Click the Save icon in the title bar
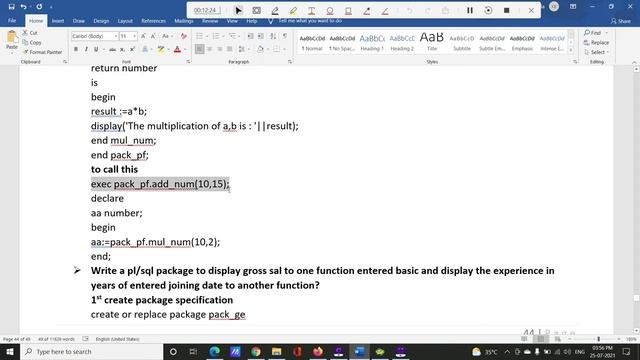Viewport: 640px width, 360px height. point(11,7)
